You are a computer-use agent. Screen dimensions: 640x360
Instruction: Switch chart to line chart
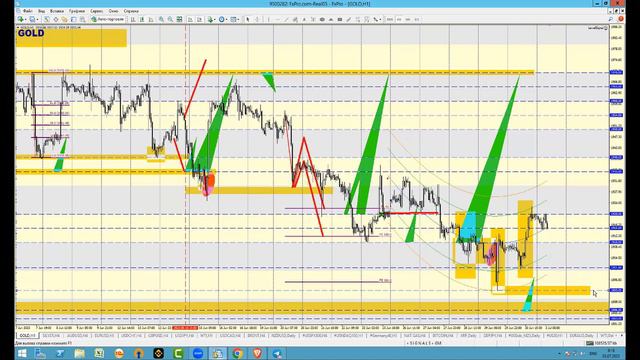(x=151, y=19)
